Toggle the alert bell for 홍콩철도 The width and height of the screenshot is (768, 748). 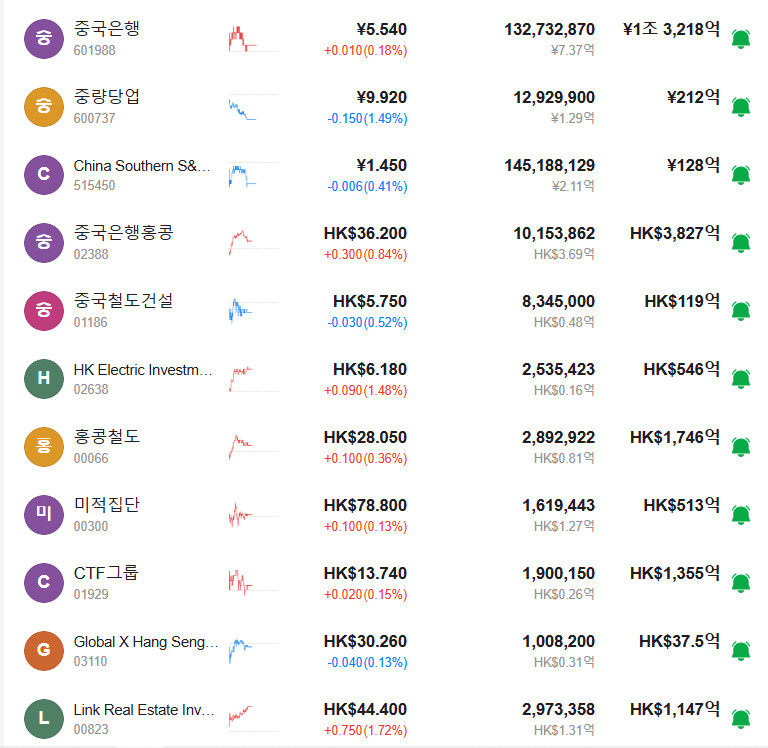tap(740, 447)
